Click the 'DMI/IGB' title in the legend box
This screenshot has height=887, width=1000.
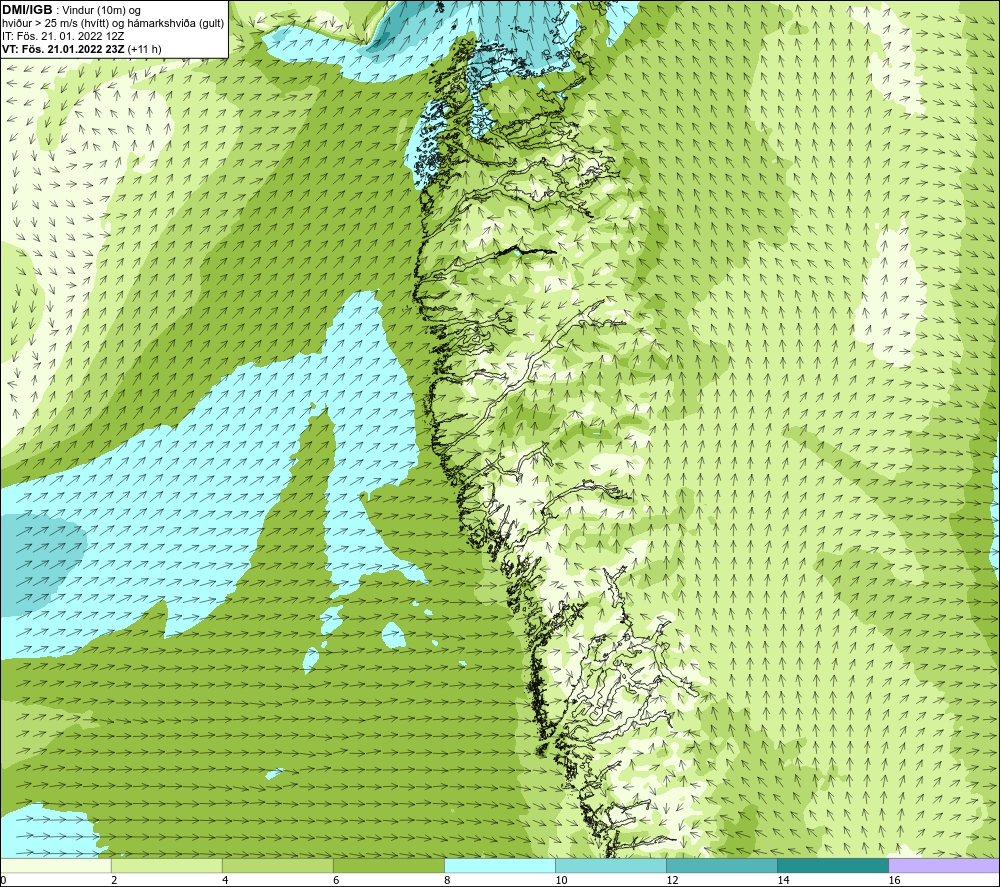(27, 10)
